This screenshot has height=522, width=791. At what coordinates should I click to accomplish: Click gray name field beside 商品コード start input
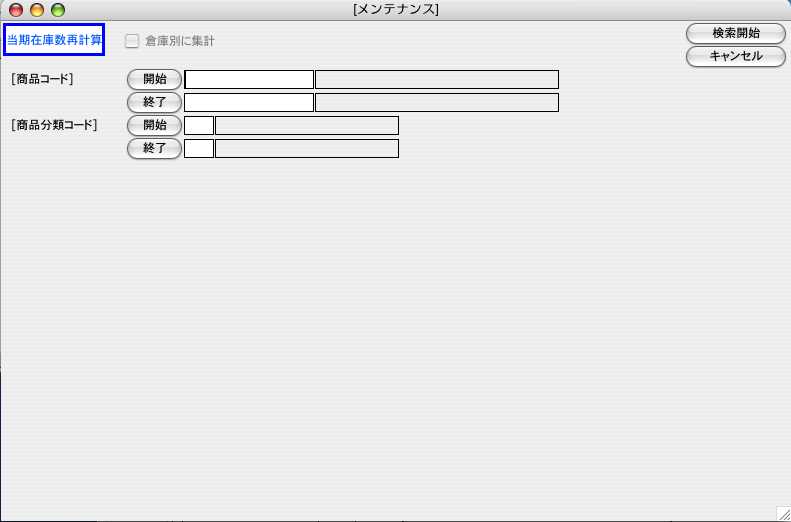click(x=436, y=80)
